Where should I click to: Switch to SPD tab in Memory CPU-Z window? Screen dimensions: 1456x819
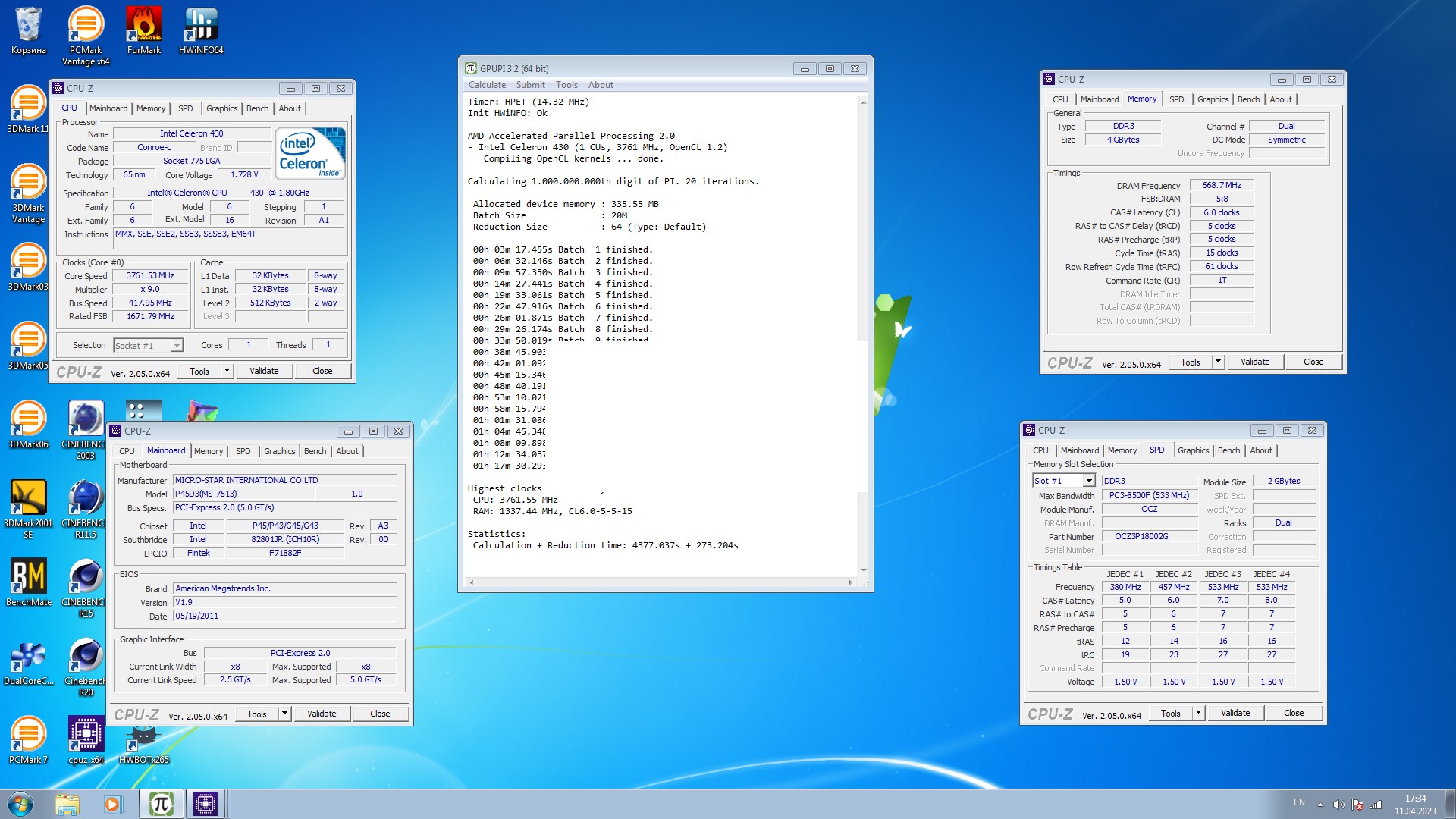(x=1176, y=99)
